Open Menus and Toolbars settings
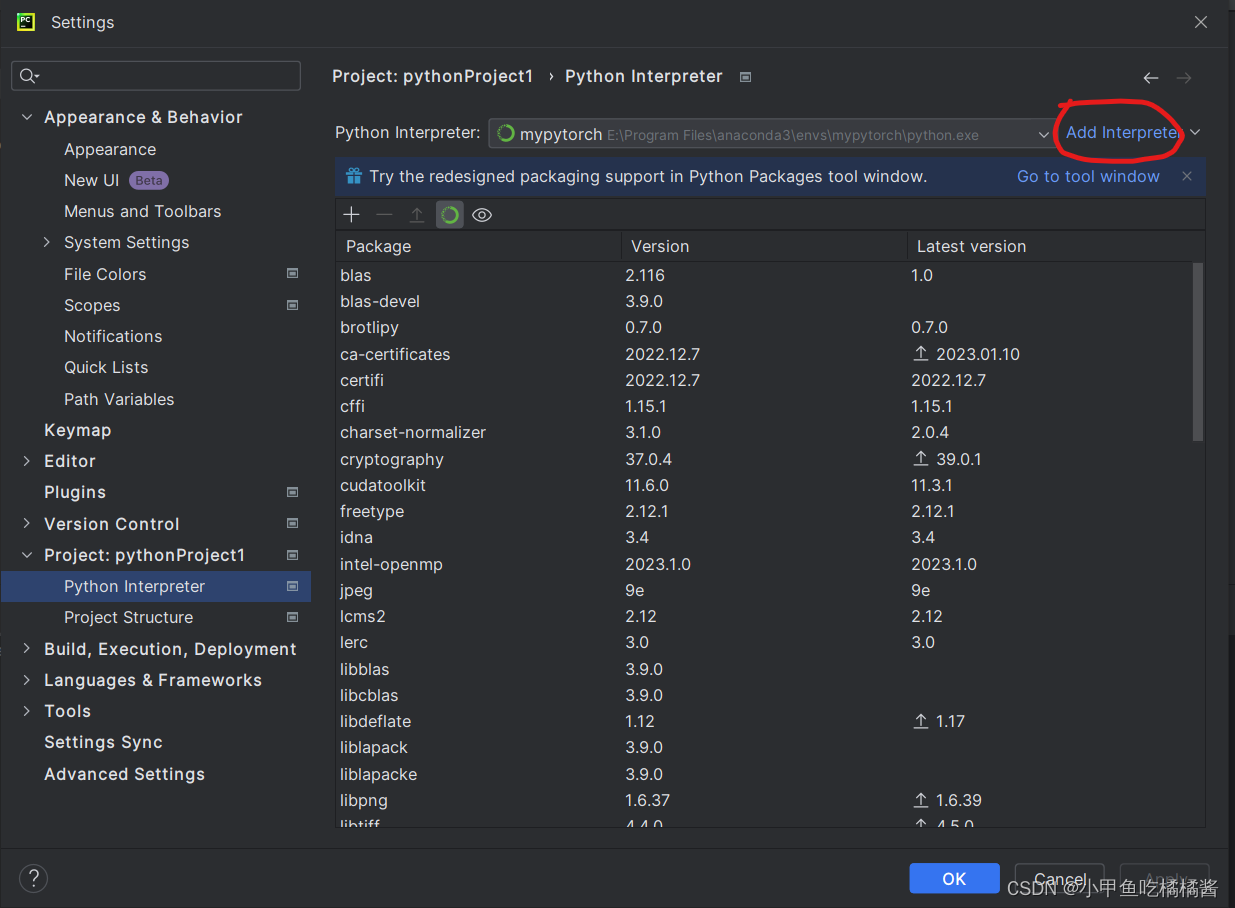The image size is (1235, 908). tap(142, 211)
